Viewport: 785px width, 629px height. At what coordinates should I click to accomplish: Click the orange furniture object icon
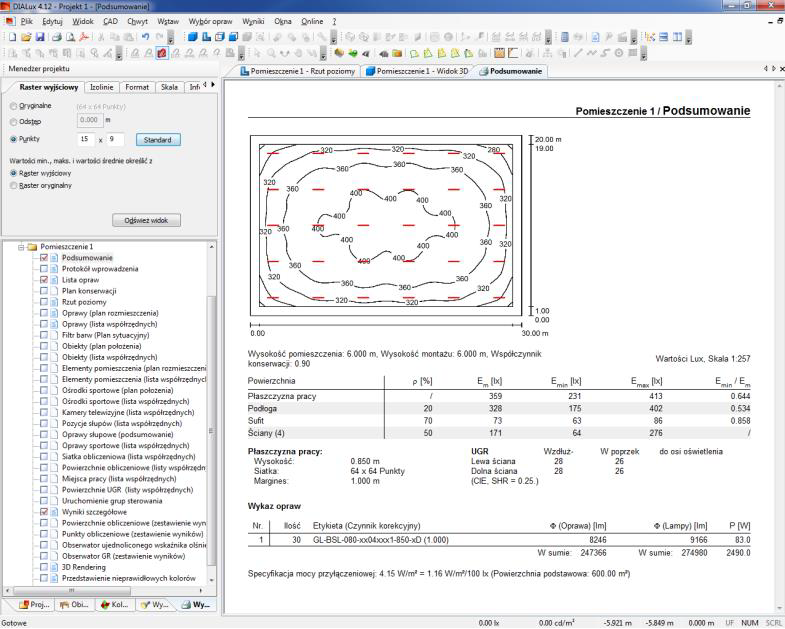click(339, 53)
